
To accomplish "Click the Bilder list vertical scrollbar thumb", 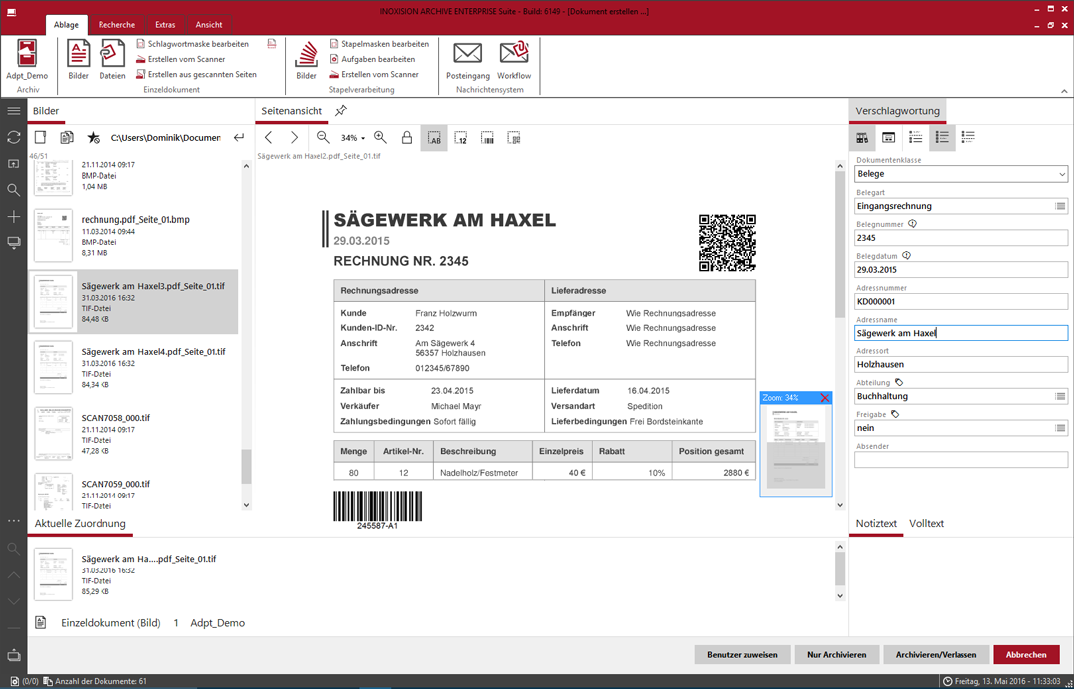I will [246, 465].
